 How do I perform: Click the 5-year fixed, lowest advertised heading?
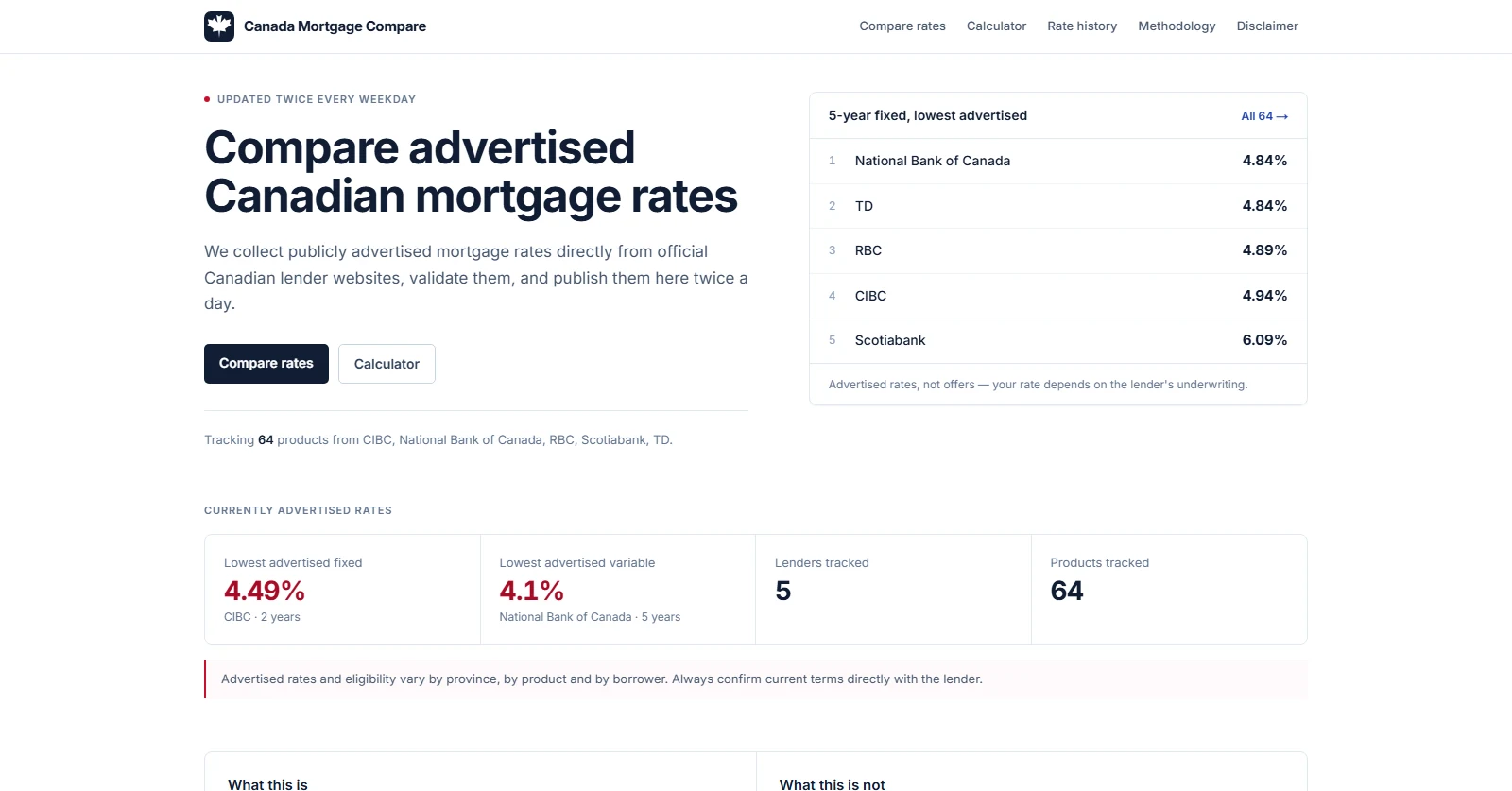click(928, 115)
